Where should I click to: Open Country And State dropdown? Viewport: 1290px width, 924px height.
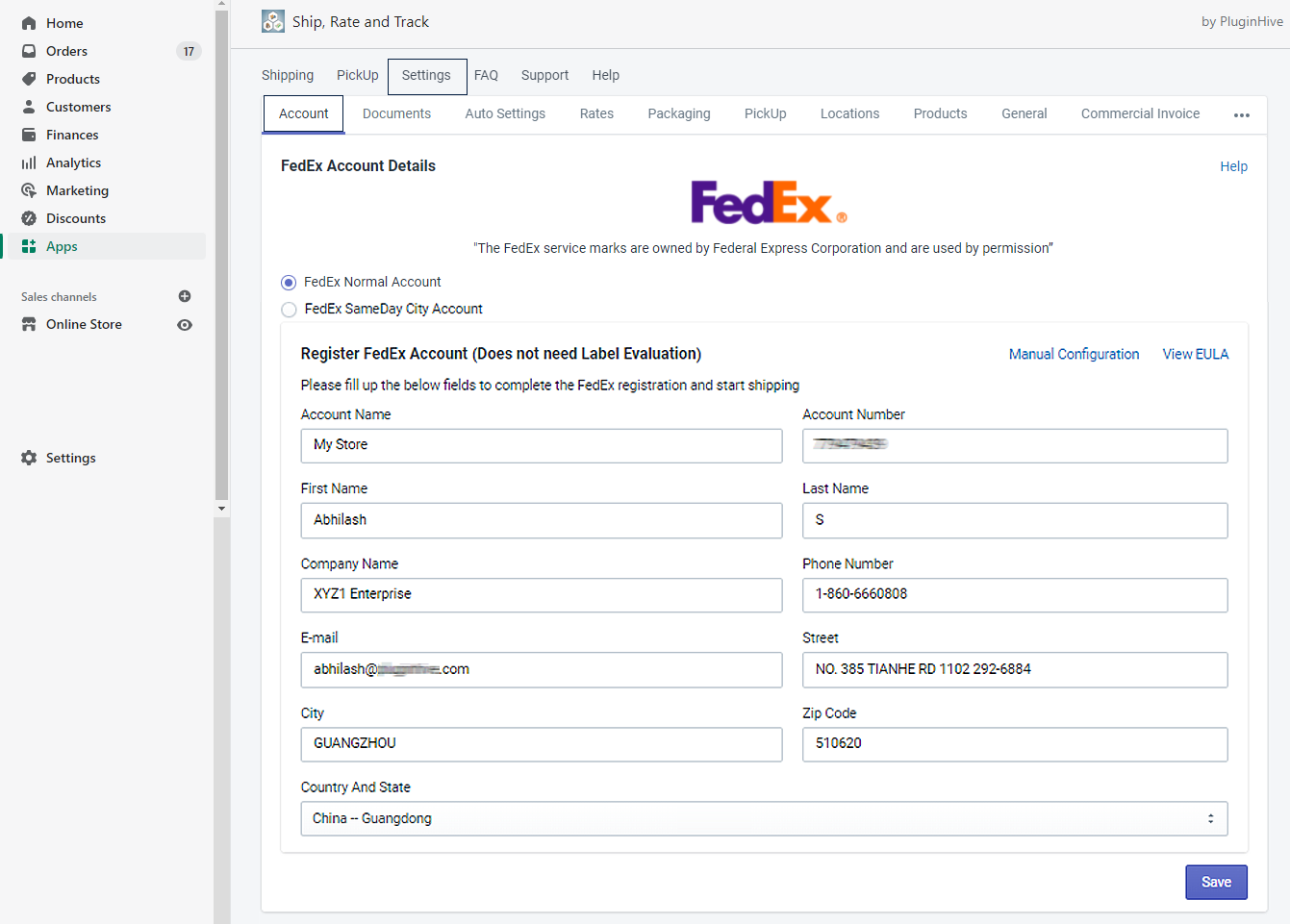coord(764,818)
